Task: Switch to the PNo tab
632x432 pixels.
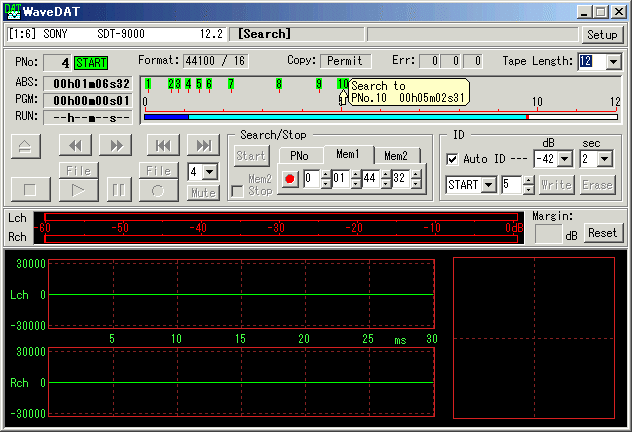Action: [x=299, y=155]
